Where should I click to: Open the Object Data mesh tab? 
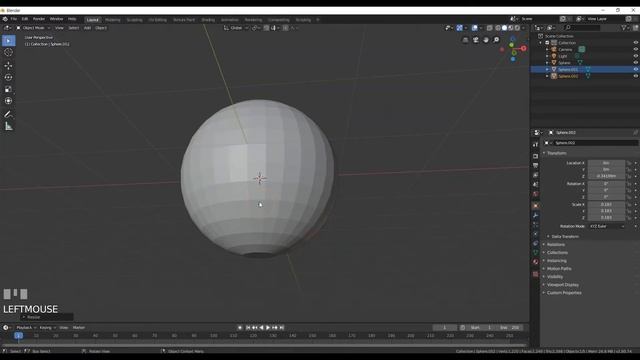(536, 253)
